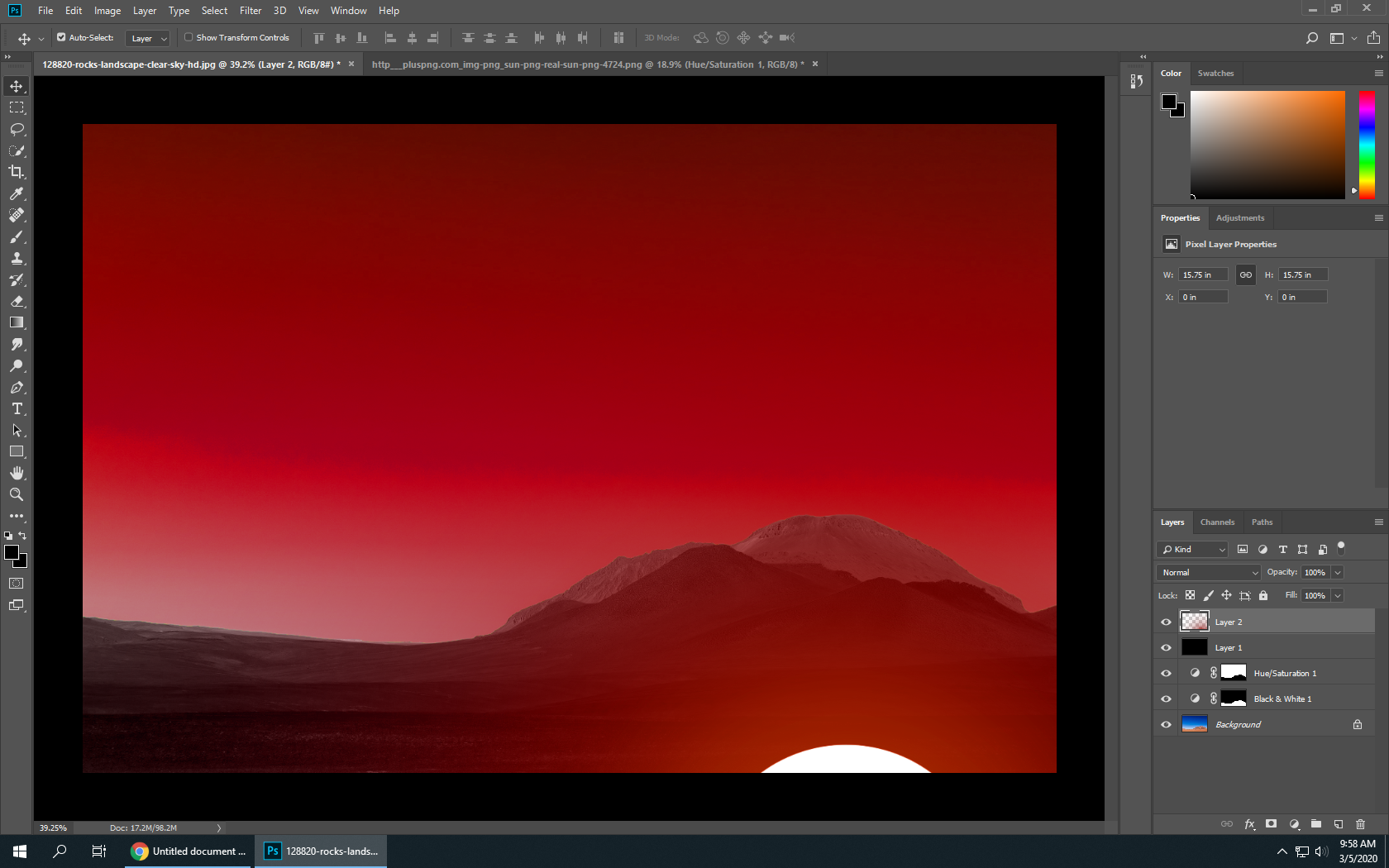Open Auto-Select Layer dropdown
1389x868 pixels.
(148, 38)
